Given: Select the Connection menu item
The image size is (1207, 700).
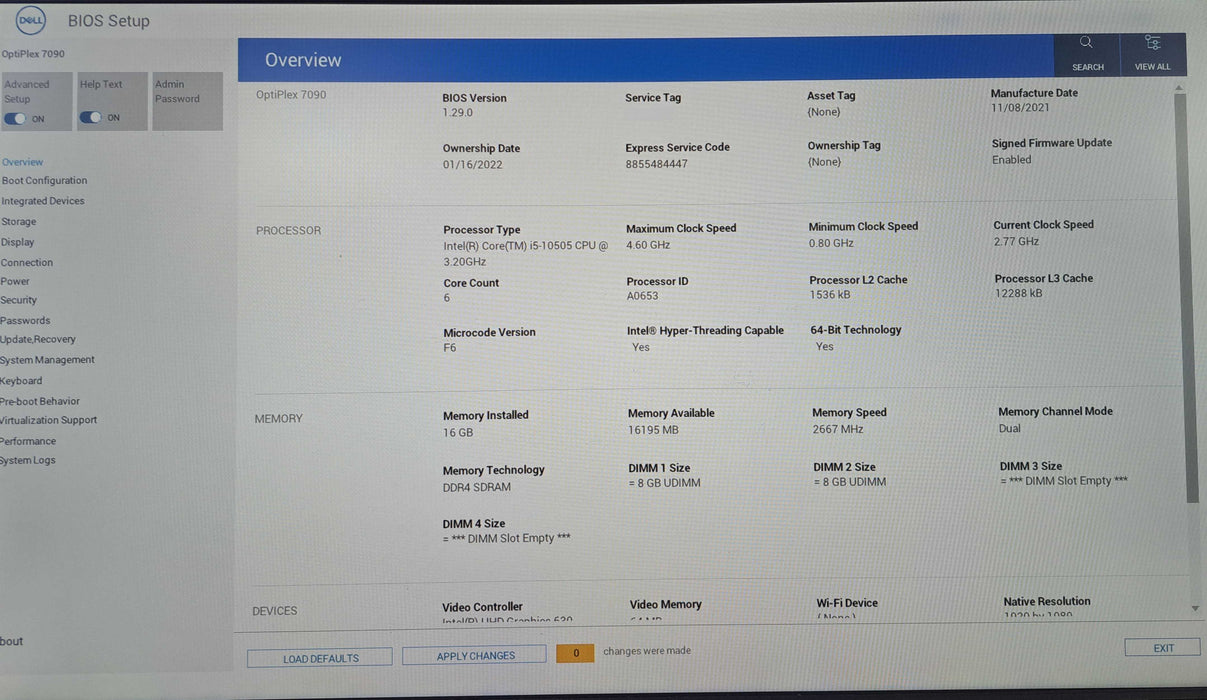Looking at the screenshot, I should [x=26, y=263].
